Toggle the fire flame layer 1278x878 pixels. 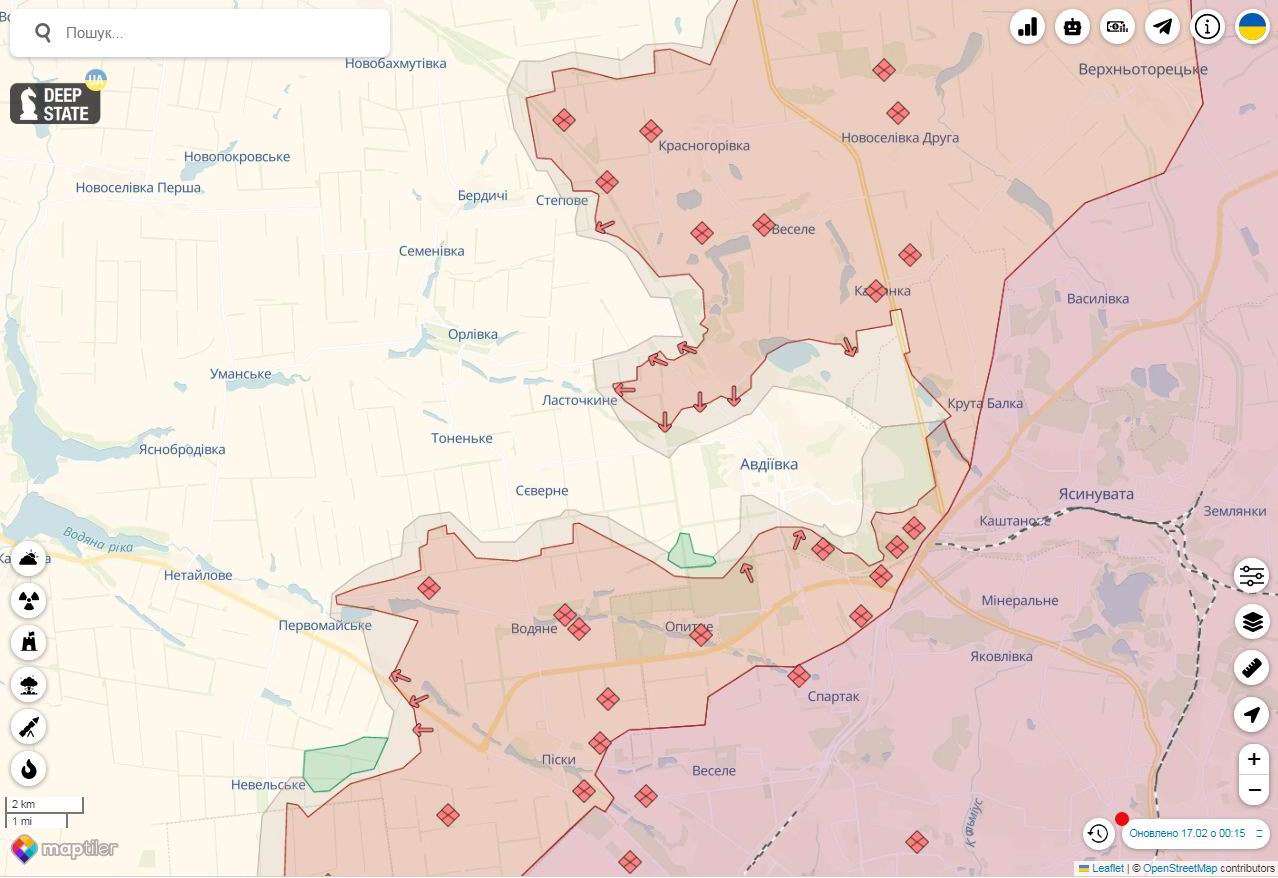pyautogui.click(x=29, y=769)
